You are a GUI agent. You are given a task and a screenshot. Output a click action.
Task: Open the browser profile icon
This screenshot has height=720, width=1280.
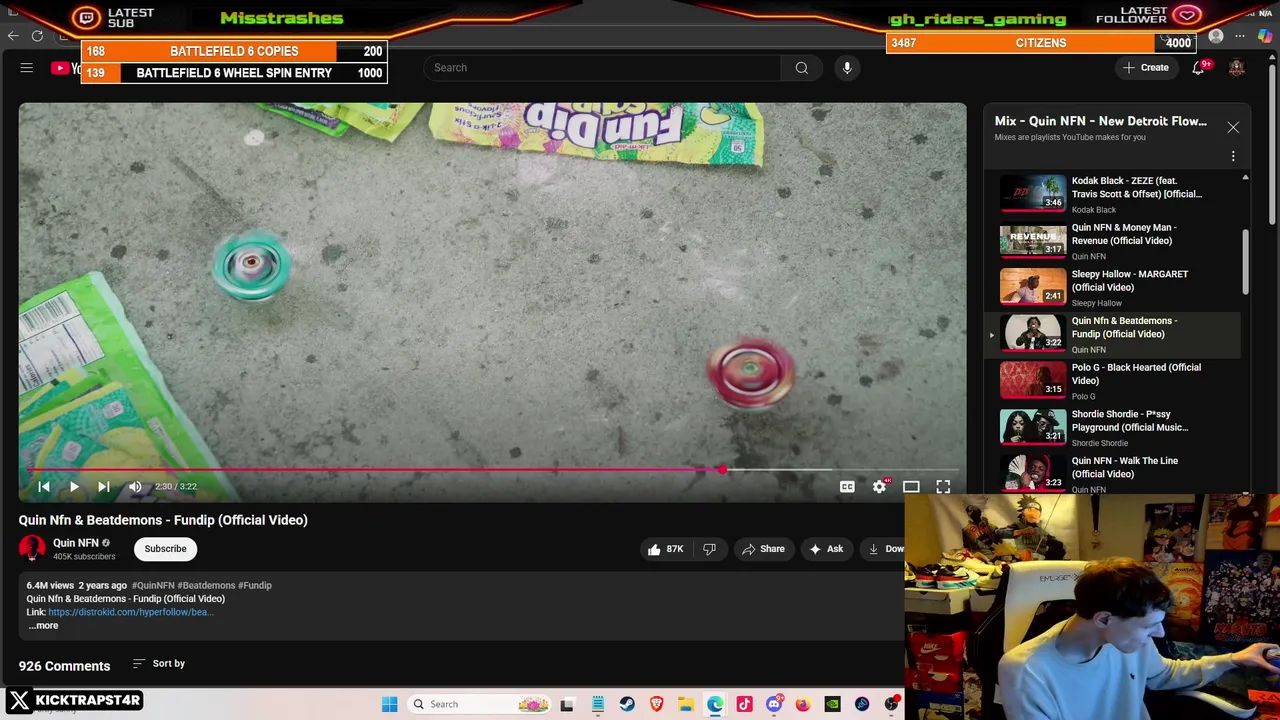[x=1216, y=36]
